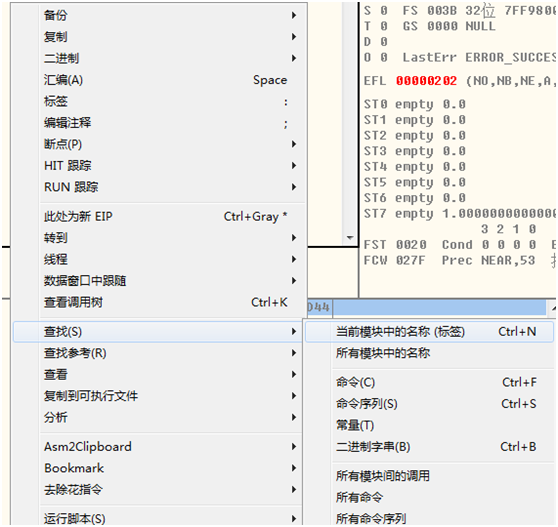
Task: Click the ST5 empty 0.0 register row
Action: (x=415, y=183)
